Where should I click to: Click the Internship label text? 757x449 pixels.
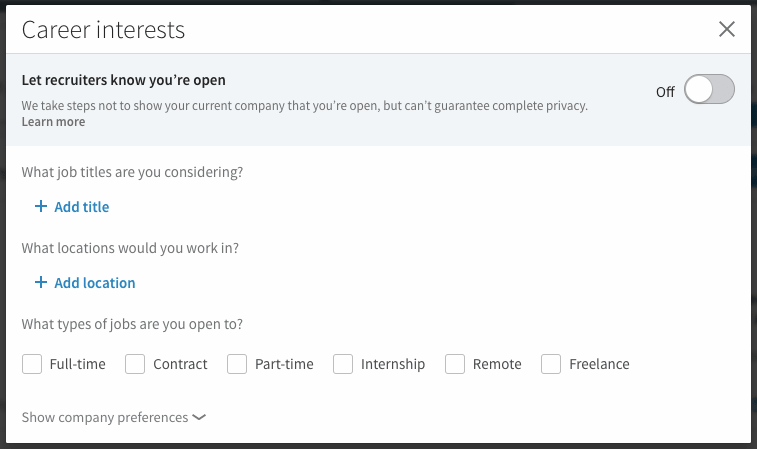[x=393, y=365]
